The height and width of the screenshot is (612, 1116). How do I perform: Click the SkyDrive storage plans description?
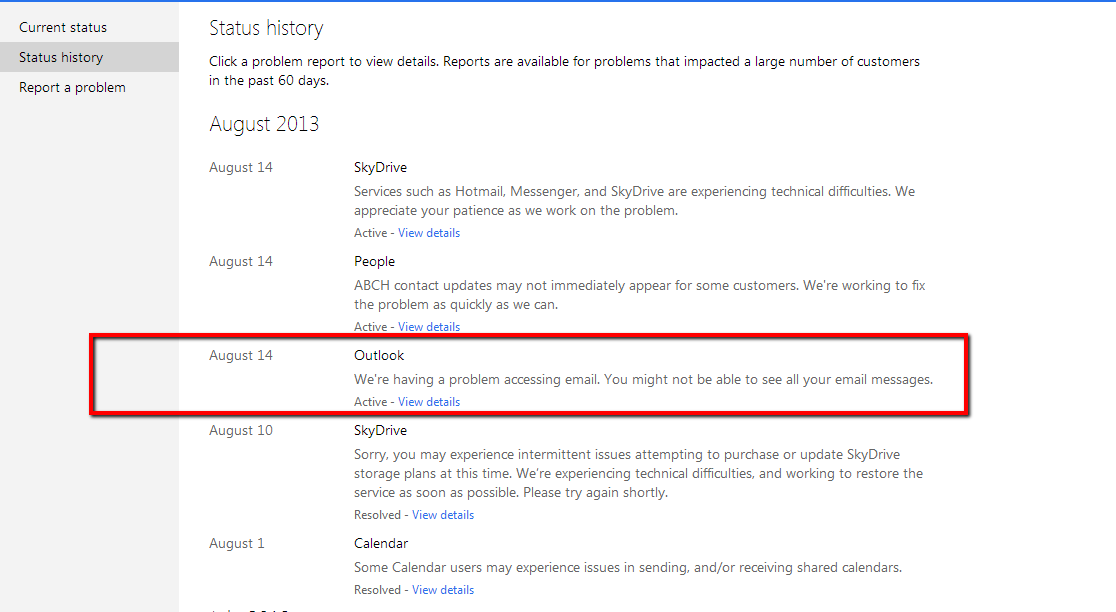pyautogui.click(x=638, y=473)
